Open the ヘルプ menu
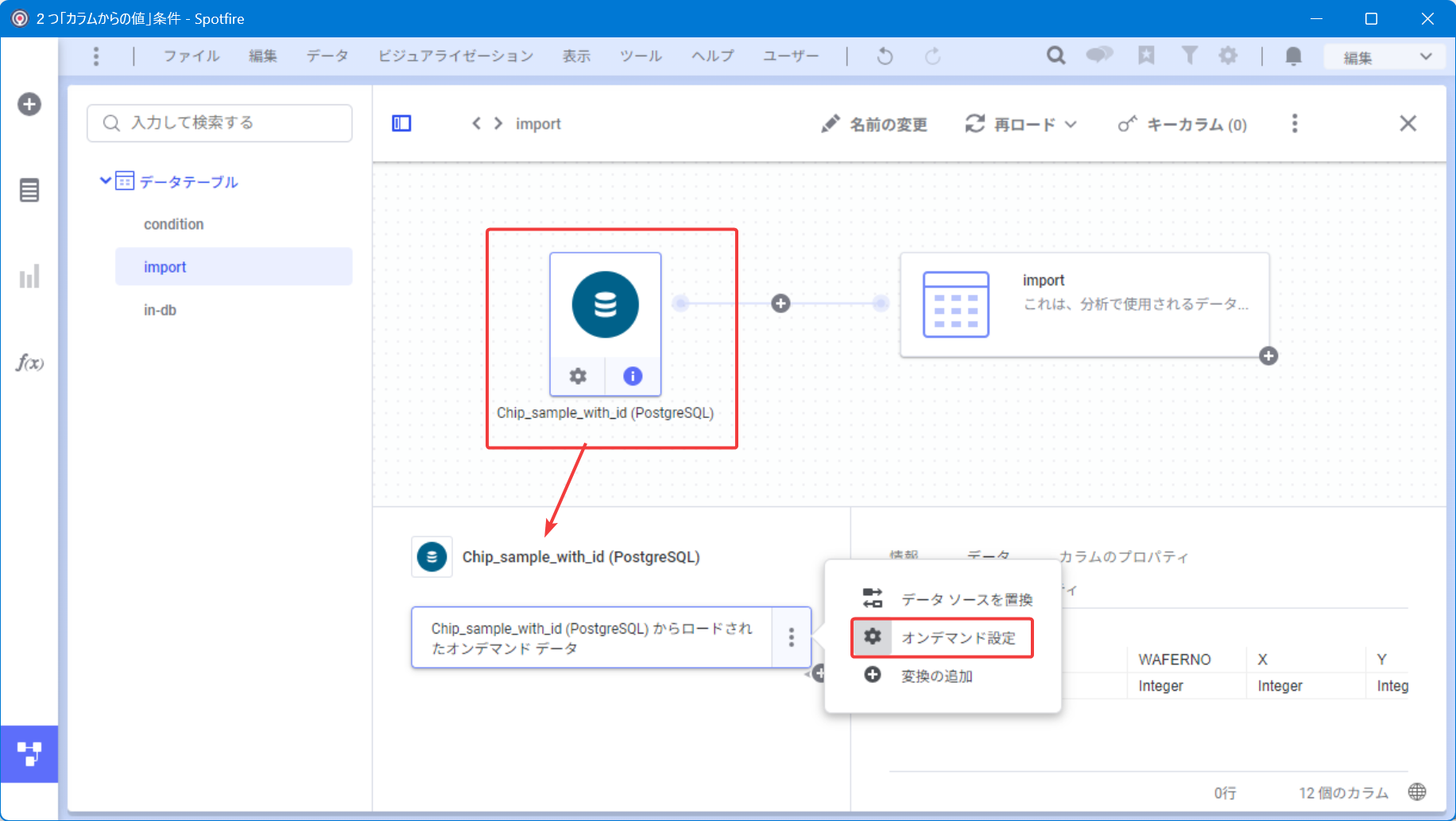The height and width of the screenshot is (821, 1456). [713, 56]
